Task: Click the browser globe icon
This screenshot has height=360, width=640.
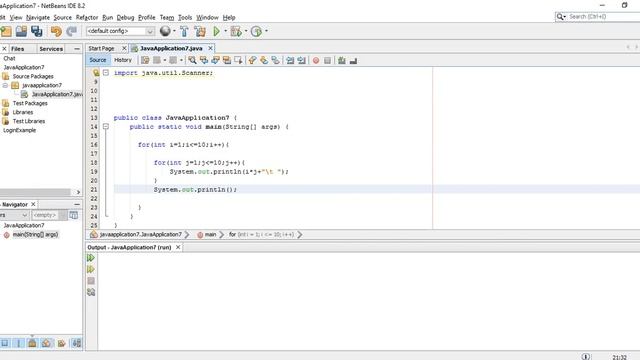Action: tap(165, 31)
